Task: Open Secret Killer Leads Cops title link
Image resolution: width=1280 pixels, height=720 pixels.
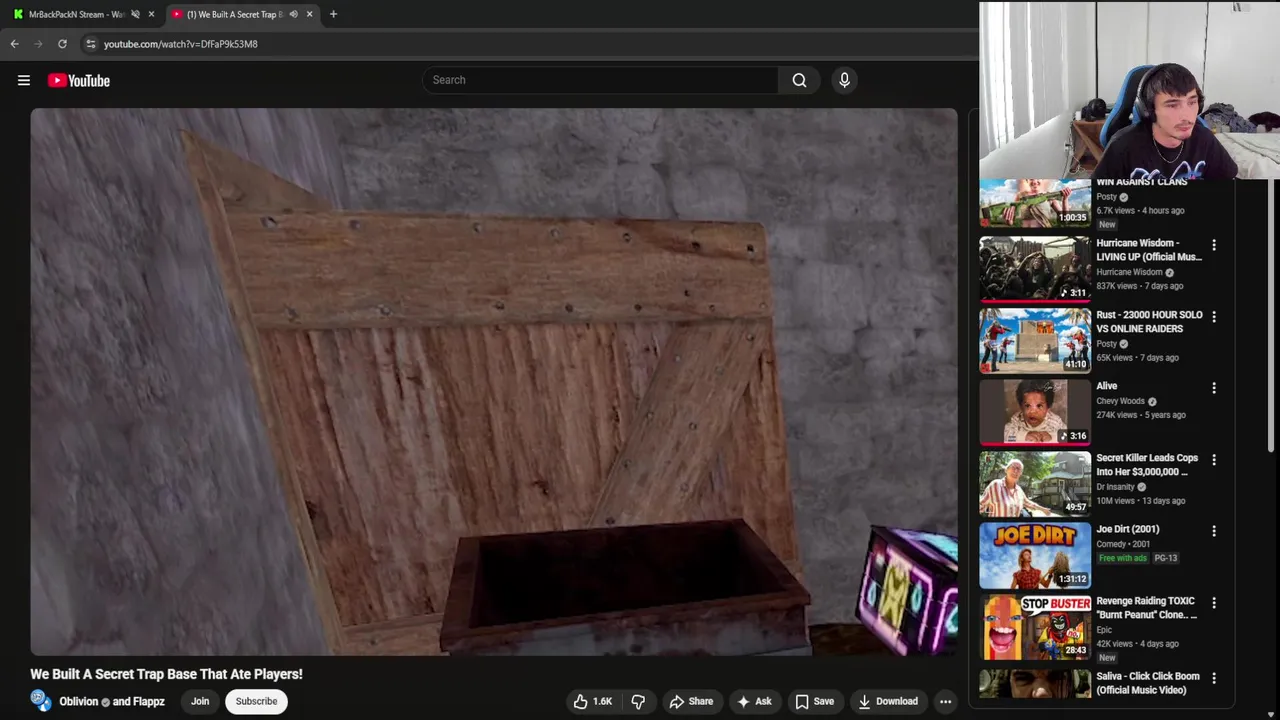Action: click(x=1146, y=465)
